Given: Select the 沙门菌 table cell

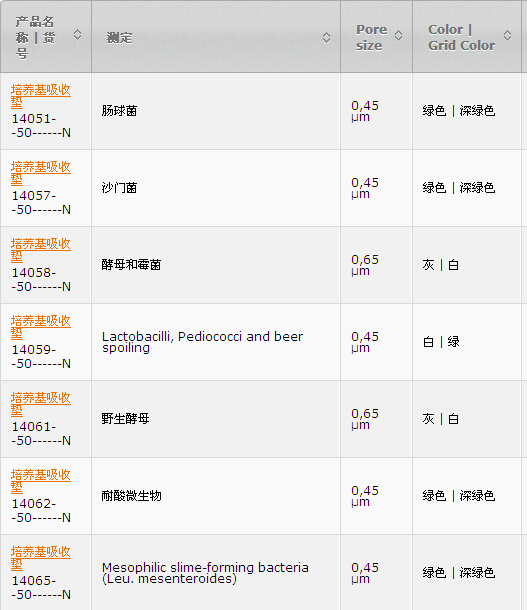Looking at the screenshot, I should [216, 188].
